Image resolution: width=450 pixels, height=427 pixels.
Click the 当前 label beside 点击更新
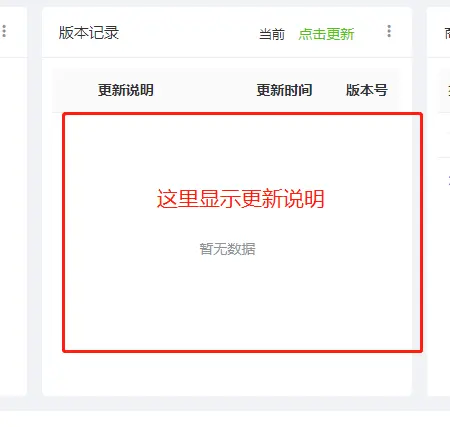pos(272,34)
